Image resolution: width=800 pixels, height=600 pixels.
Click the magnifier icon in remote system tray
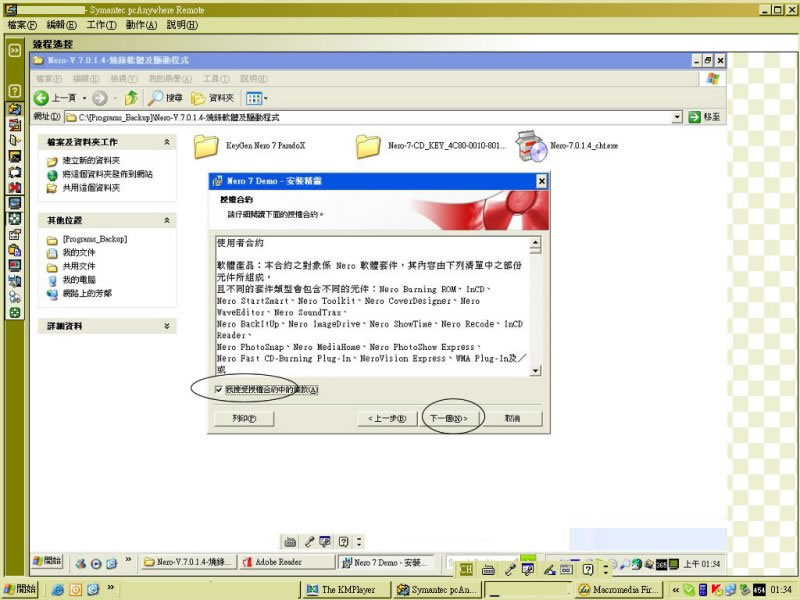point(624,564)
